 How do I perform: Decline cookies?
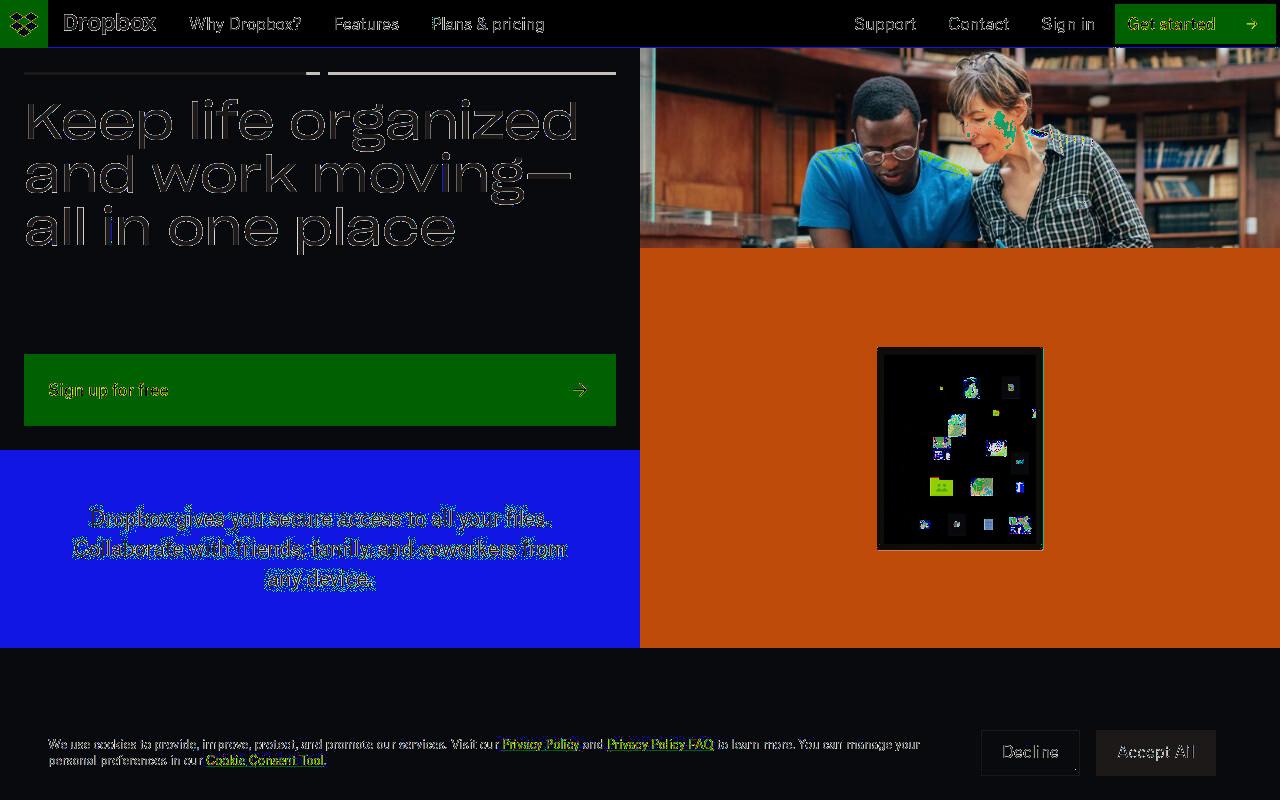(1030, 752)
